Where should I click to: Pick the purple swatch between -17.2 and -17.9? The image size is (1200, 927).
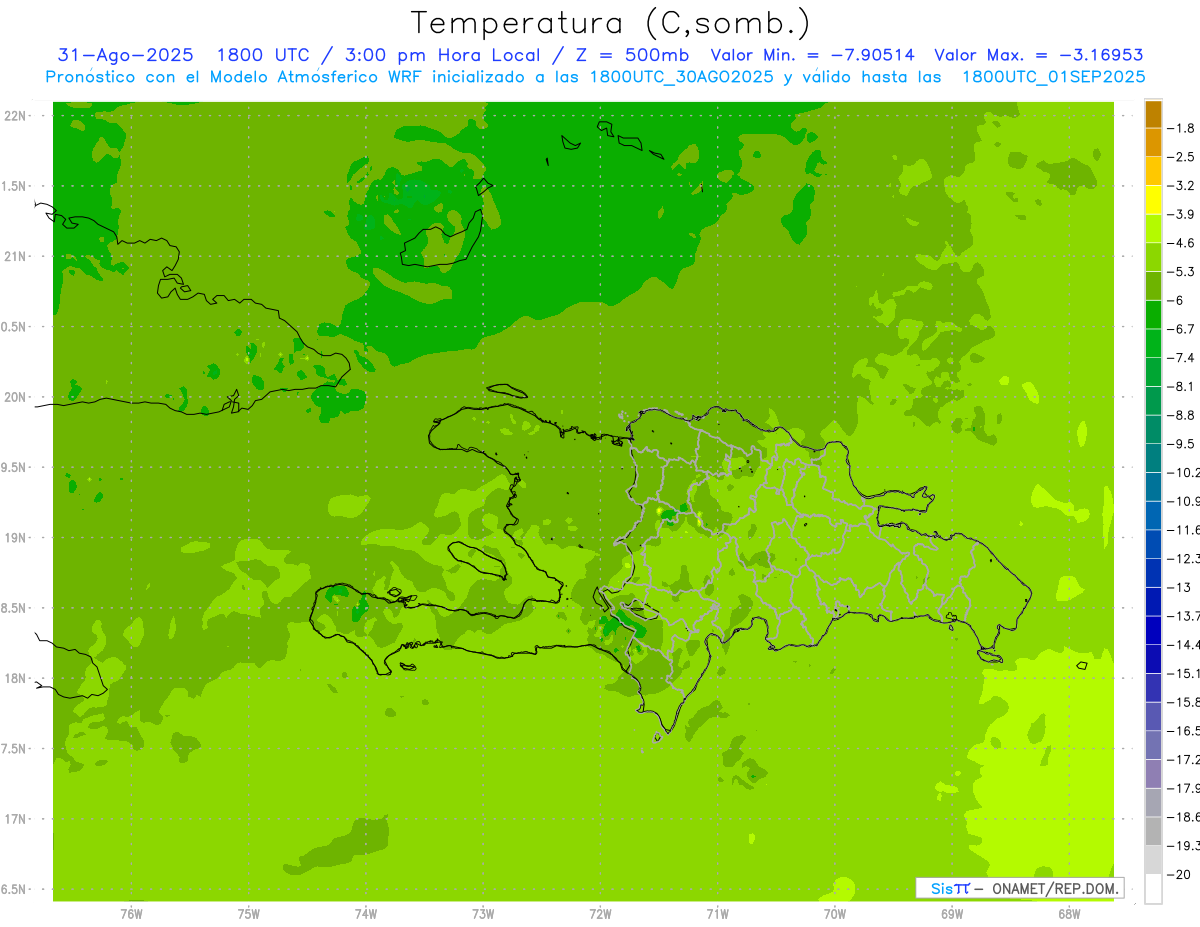coord(1153,774)
